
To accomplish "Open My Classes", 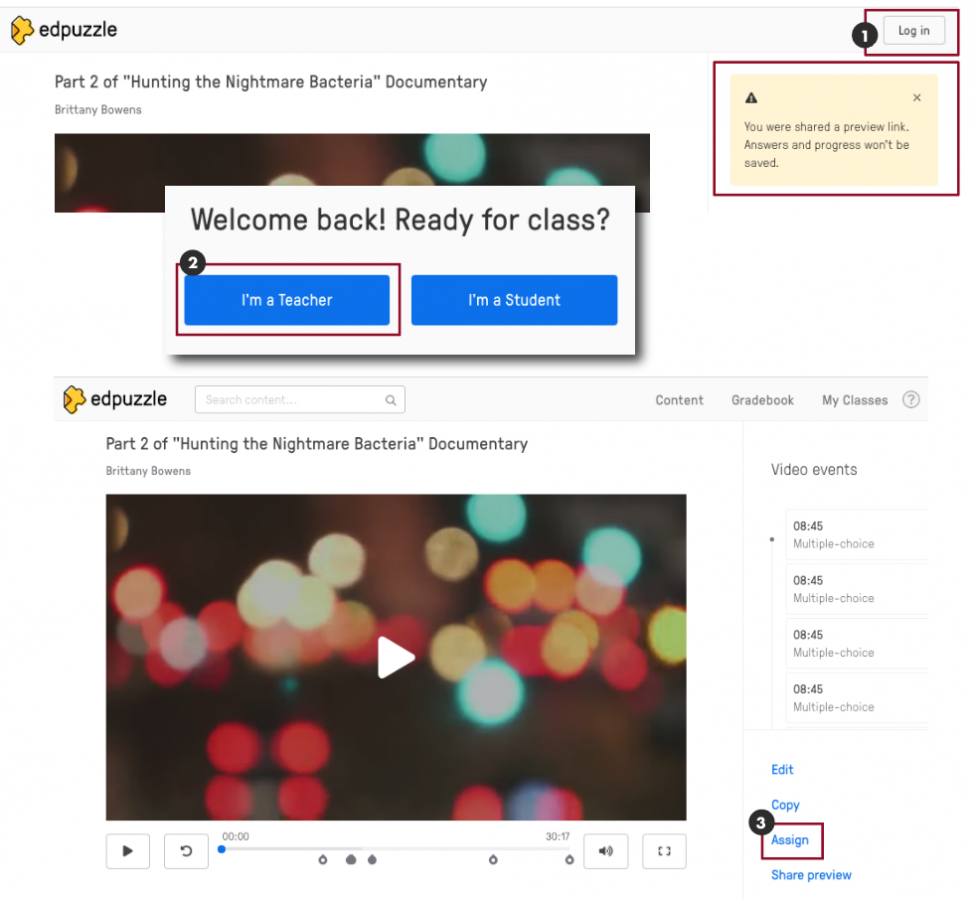I will pyautogui.click(x=854, y=399).
